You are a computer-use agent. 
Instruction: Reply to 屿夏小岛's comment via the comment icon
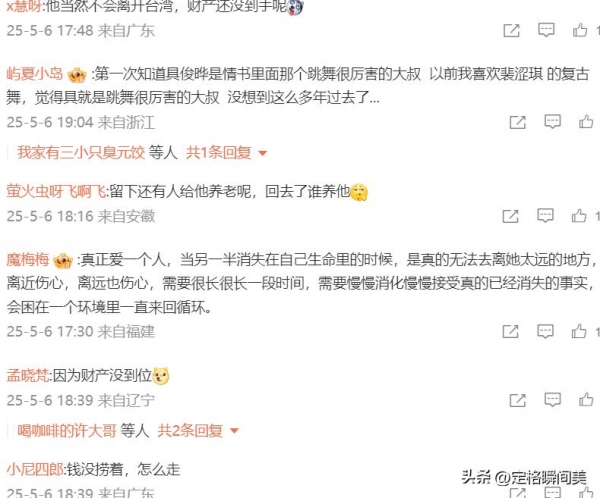click(x=552, y=122)
